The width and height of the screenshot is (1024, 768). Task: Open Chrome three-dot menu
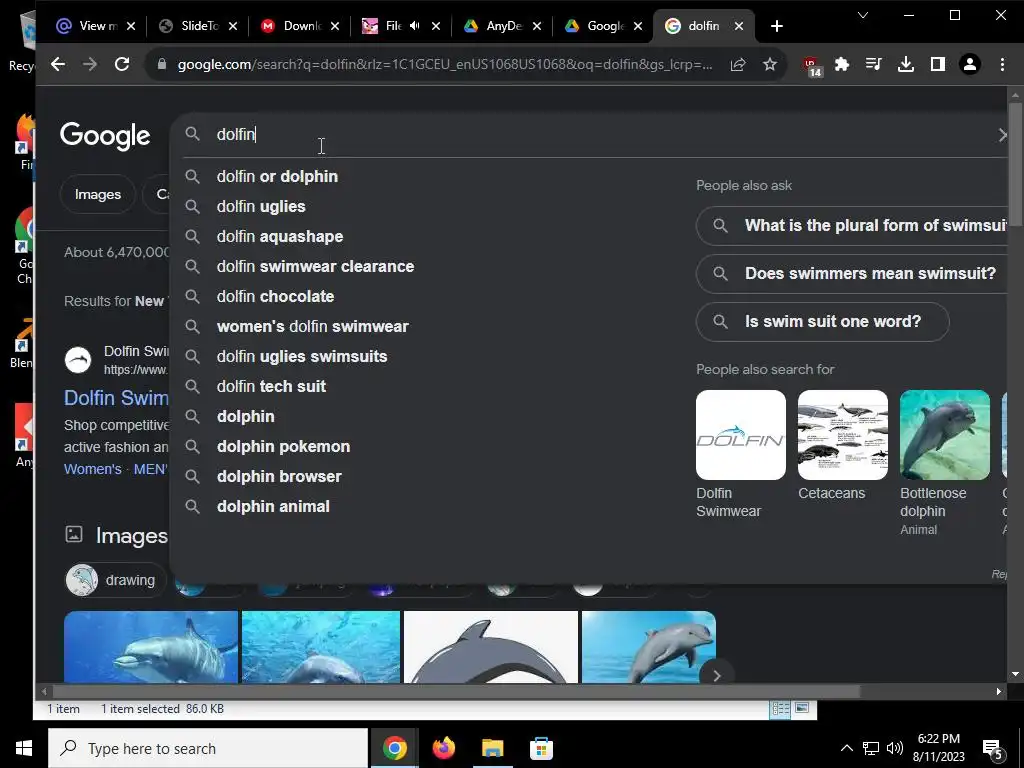click(1002, 64)
